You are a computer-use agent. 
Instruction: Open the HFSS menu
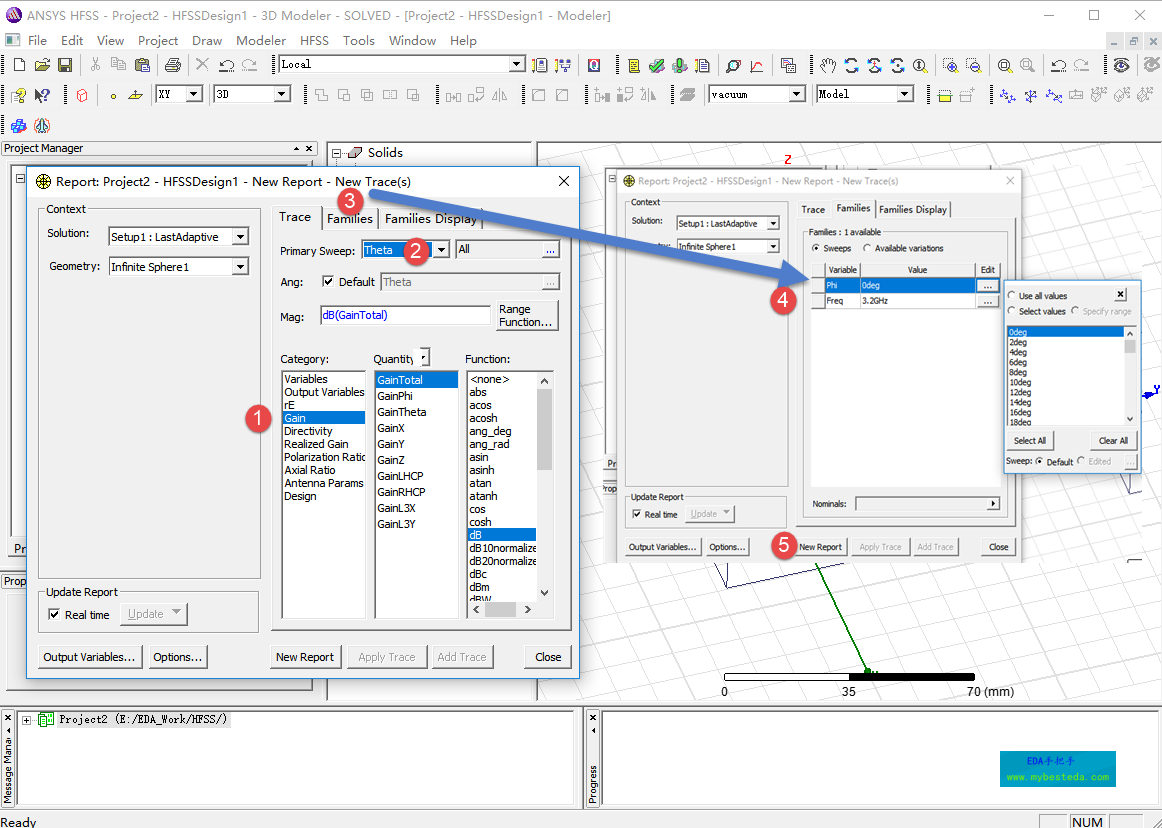(314, 40)
